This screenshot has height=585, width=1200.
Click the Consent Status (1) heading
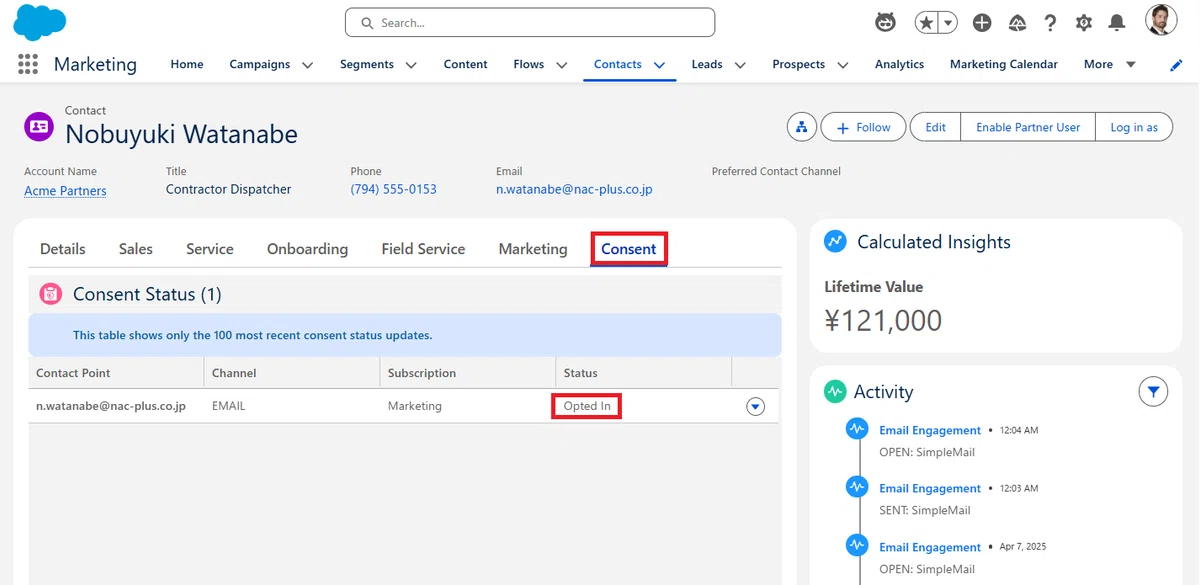pos(147,294)
